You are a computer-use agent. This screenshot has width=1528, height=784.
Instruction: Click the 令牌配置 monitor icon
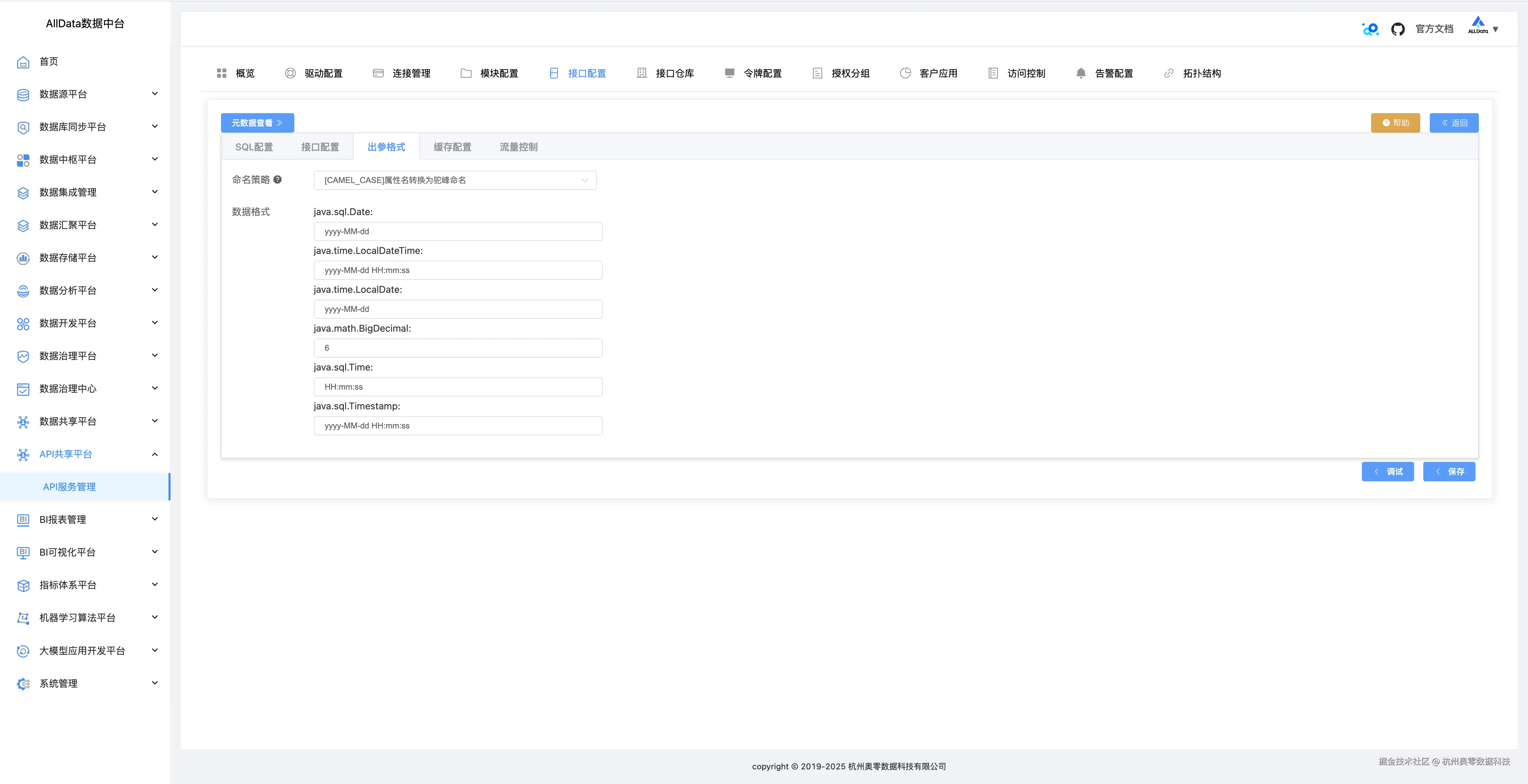click(x=730, y=73)
